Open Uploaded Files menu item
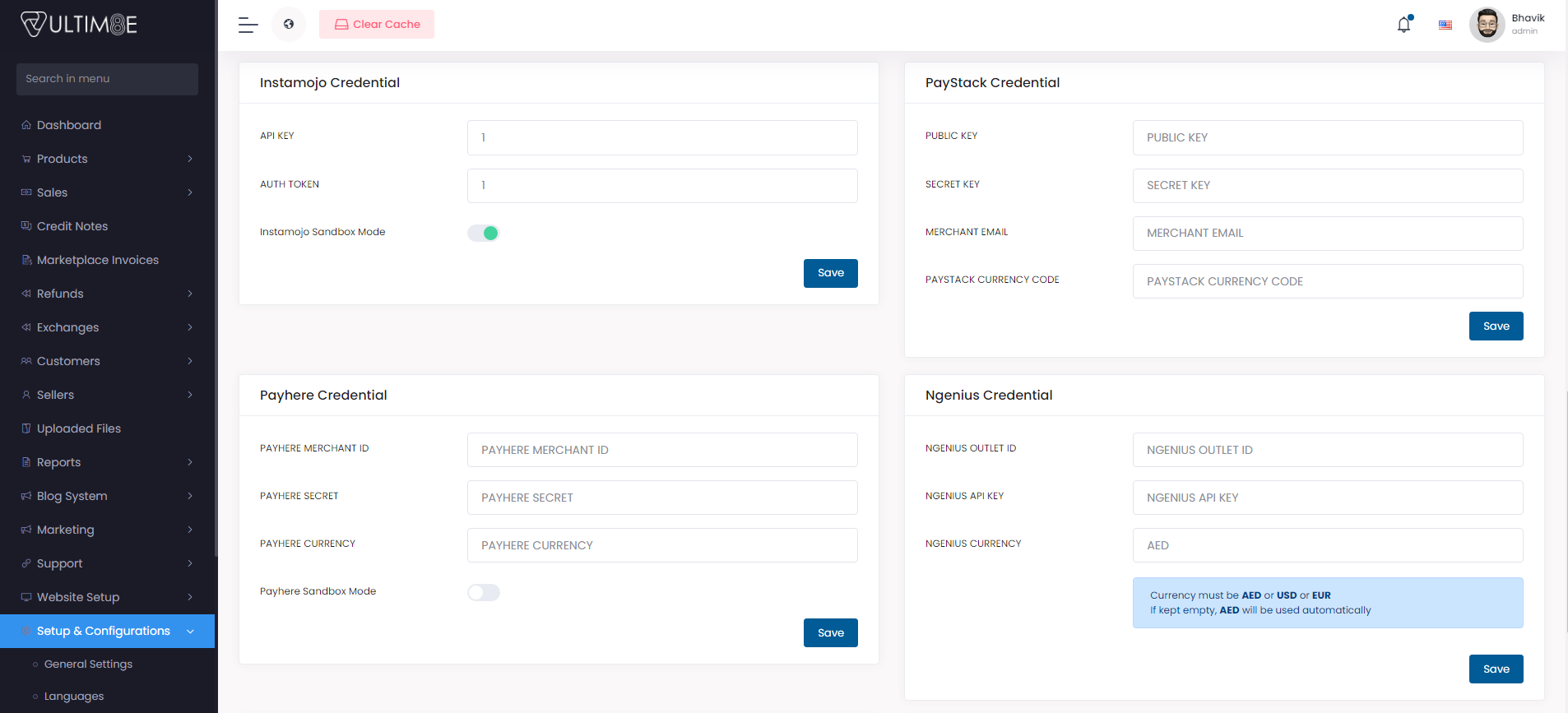 click(107, 428)
